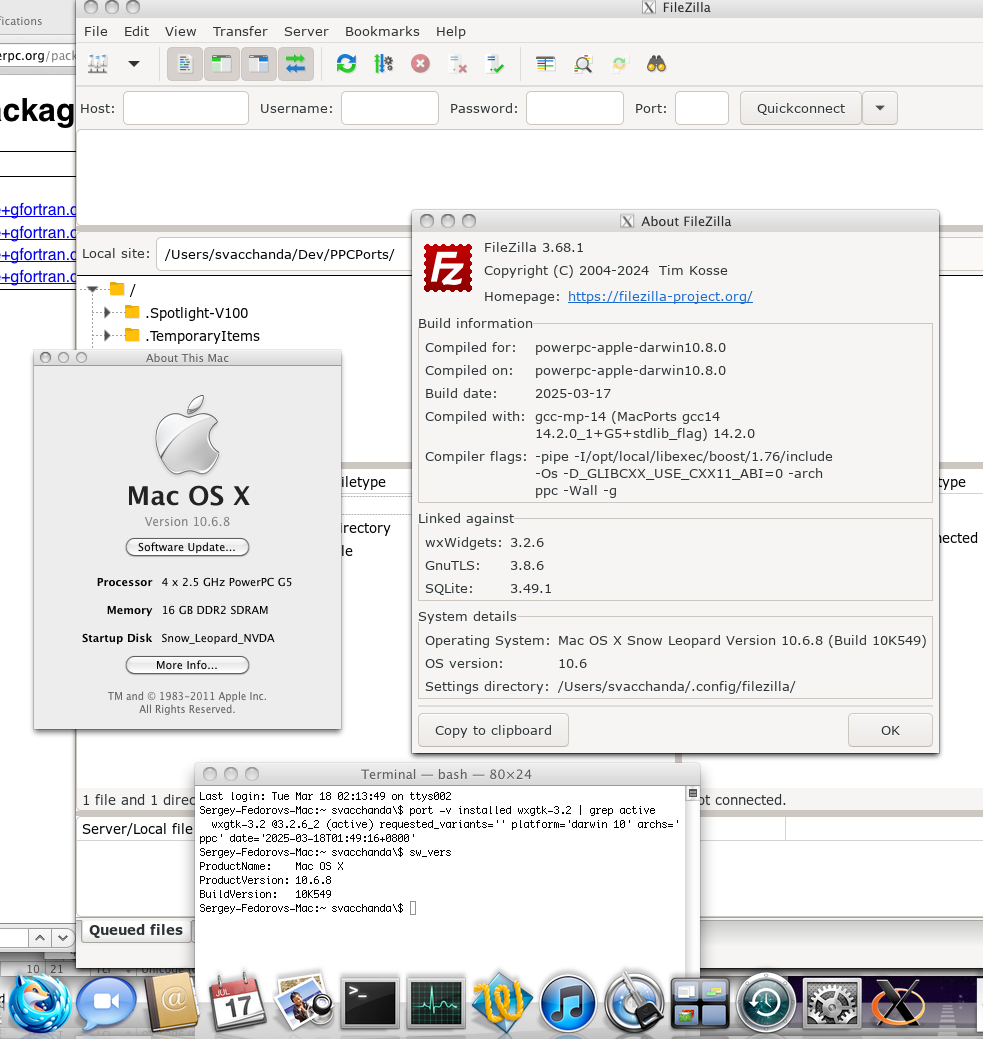Click the red cancel operation icon
The height and width of the screenshot is (1039, 983).
click(x=421, y=64)
